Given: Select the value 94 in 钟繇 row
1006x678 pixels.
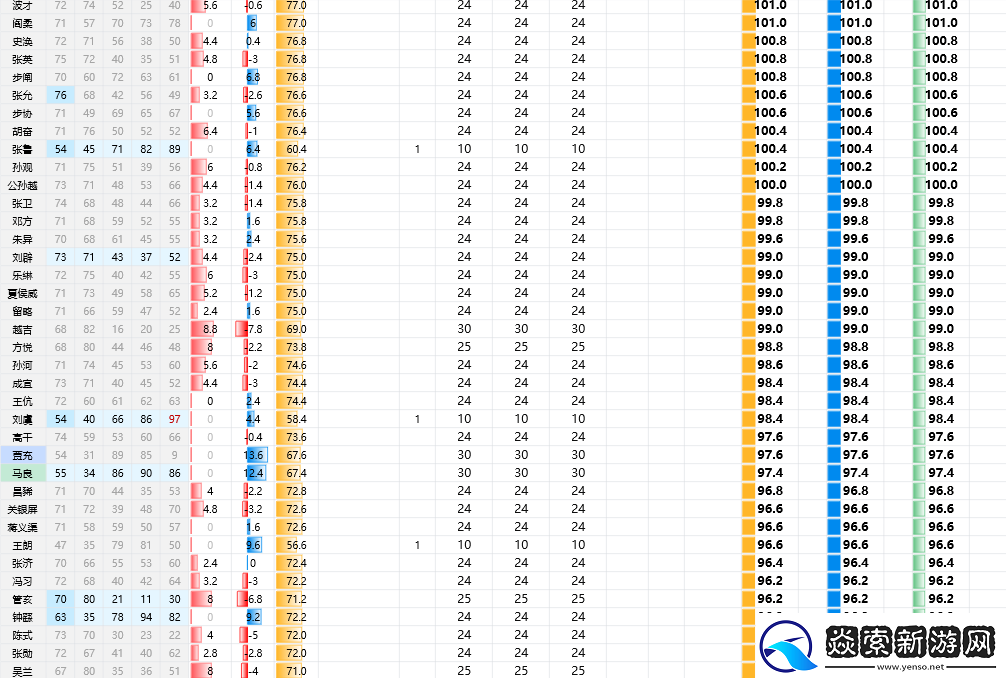Looking at the screenshot, I should tap(147, 617).
